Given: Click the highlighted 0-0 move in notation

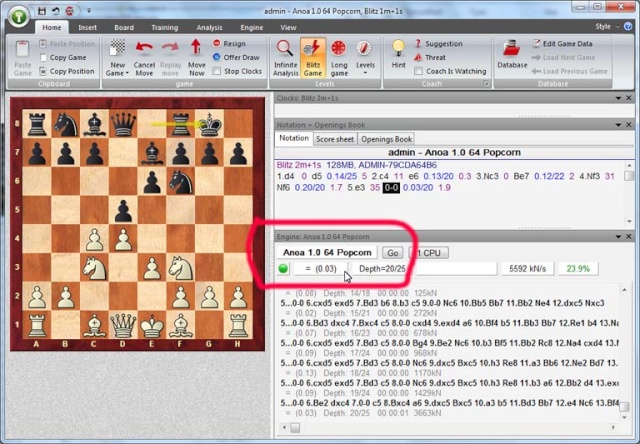Looking at the screenshot, I should pyautogui.click(x=391, y=188).
